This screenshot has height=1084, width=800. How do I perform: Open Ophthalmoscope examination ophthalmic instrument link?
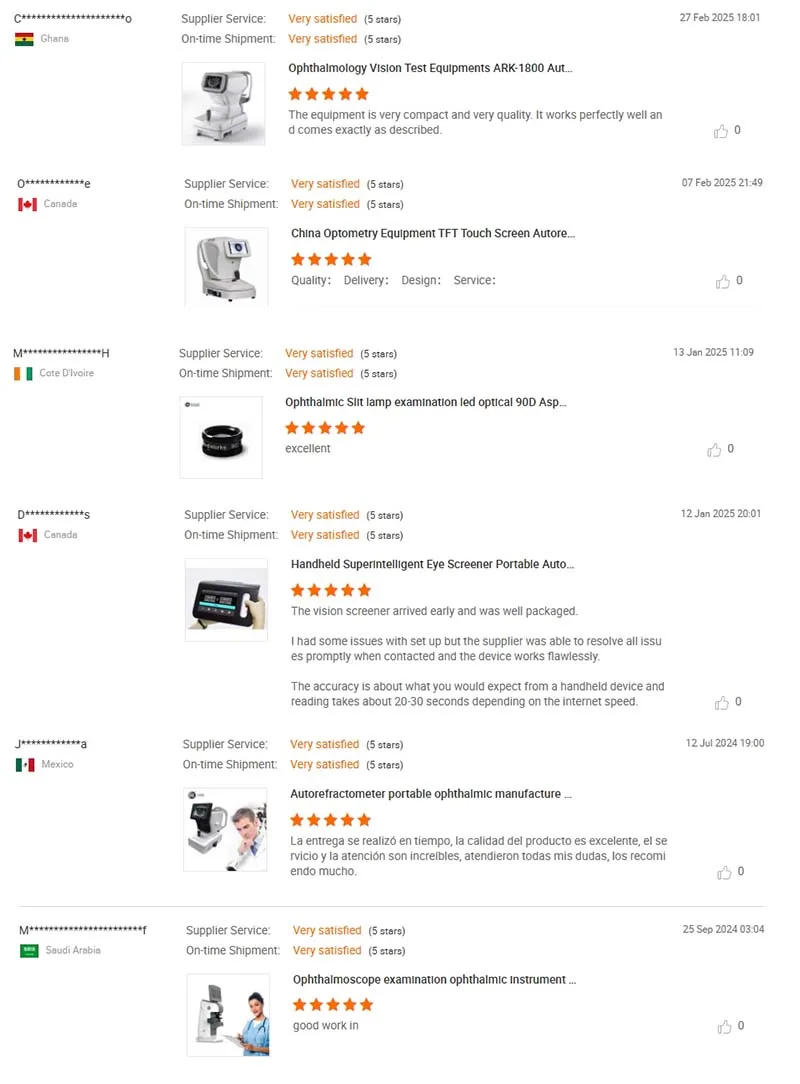tap(434, 980)
